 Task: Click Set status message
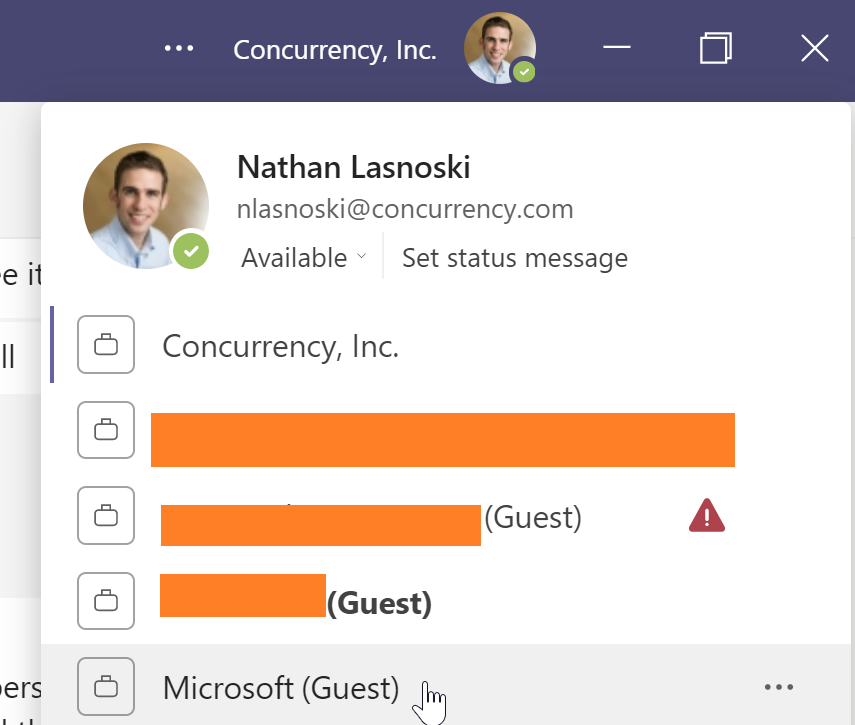pos(514,258)
